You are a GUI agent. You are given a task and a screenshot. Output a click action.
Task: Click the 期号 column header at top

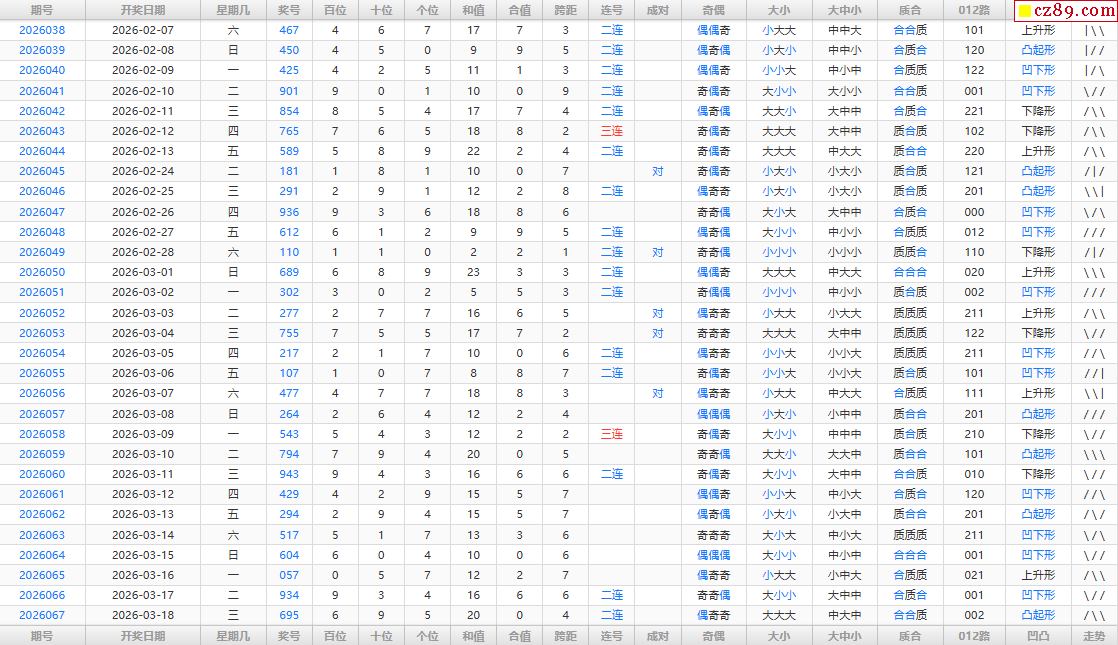click(x=42, y=10)
